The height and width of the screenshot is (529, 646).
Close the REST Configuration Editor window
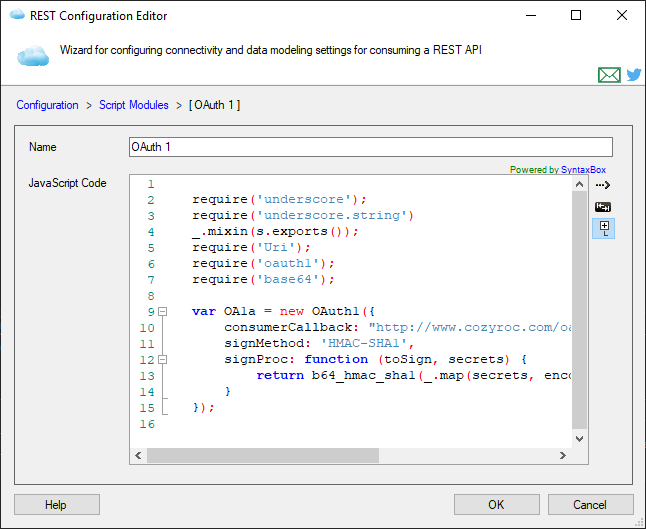[x=622, y=15]
